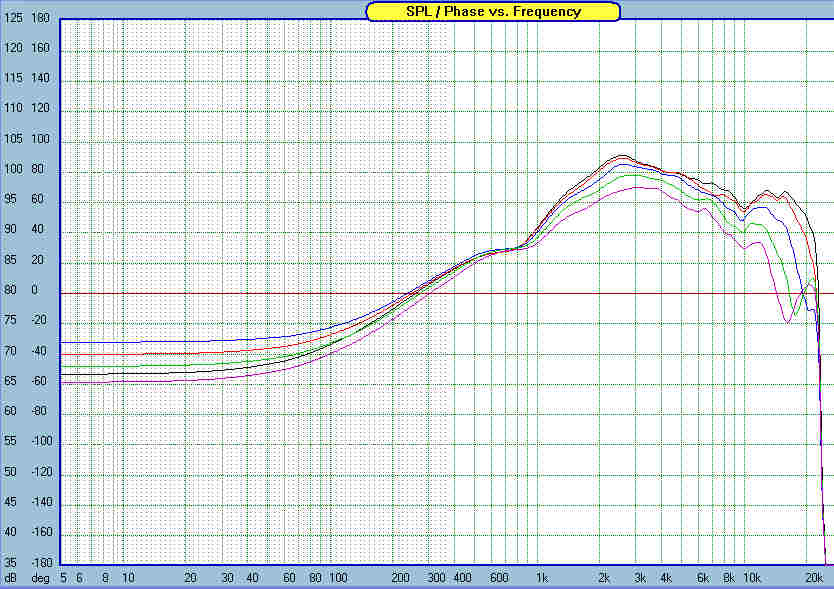Click the 600 frequency axis label
Image resolution: width=834 pixels, height=589 pixels.
tap(499, 578)
